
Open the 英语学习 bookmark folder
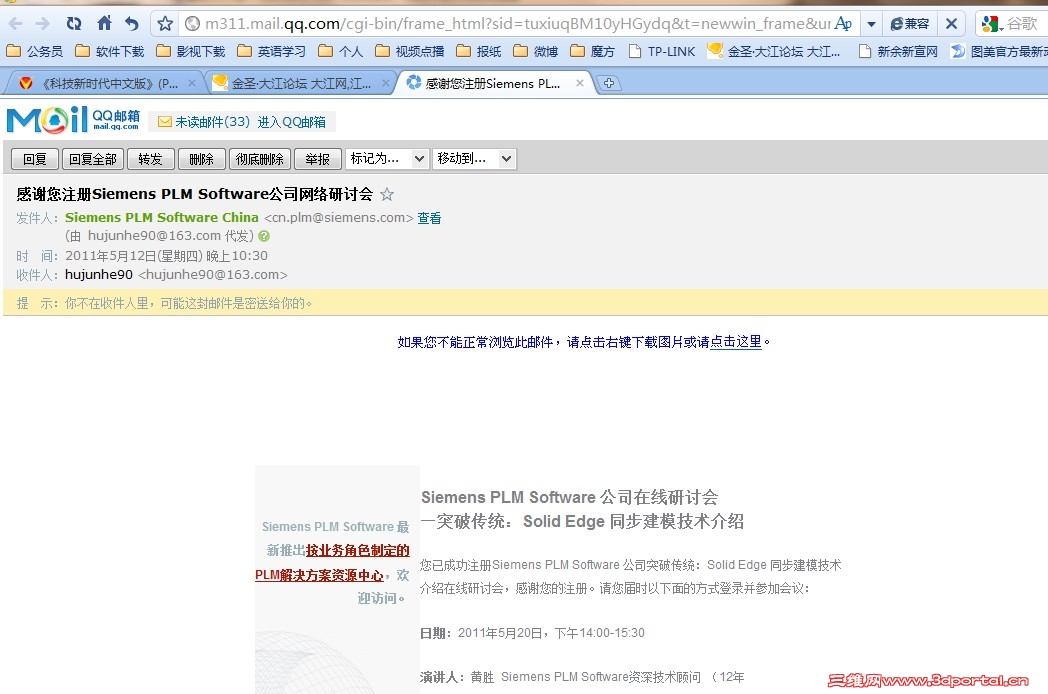pyautogui.click(x=271, y=51)
